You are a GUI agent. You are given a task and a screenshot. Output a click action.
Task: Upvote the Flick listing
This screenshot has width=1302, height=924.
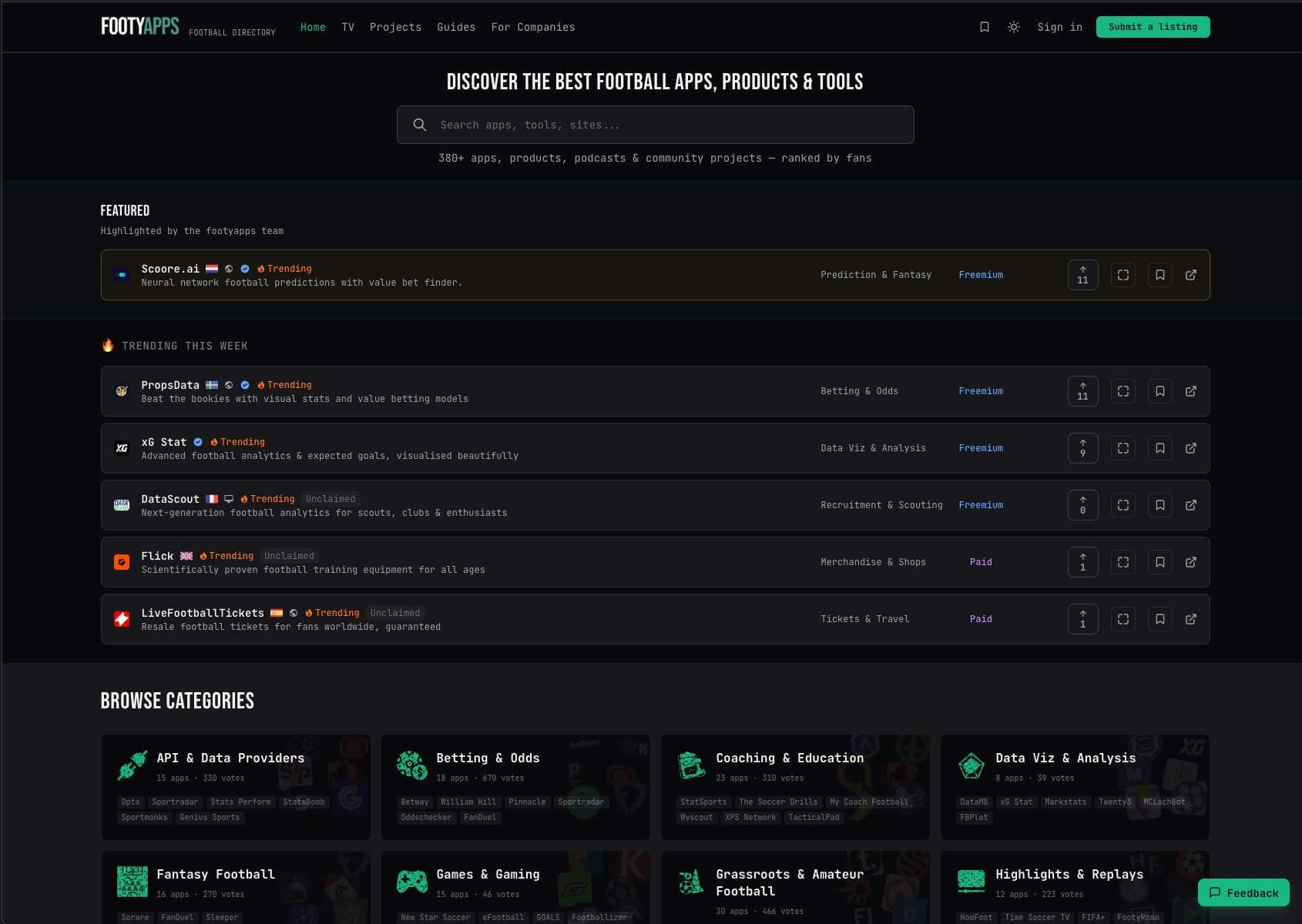[x=1082, y=562]
